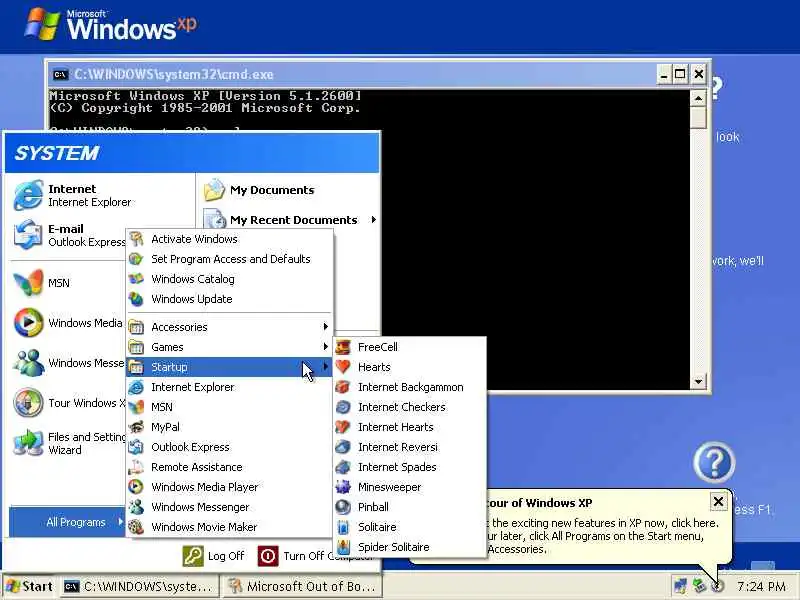This screenshot has width=800, height=600.
Task: Open the Accessories program group
Action: pos(230,327)
